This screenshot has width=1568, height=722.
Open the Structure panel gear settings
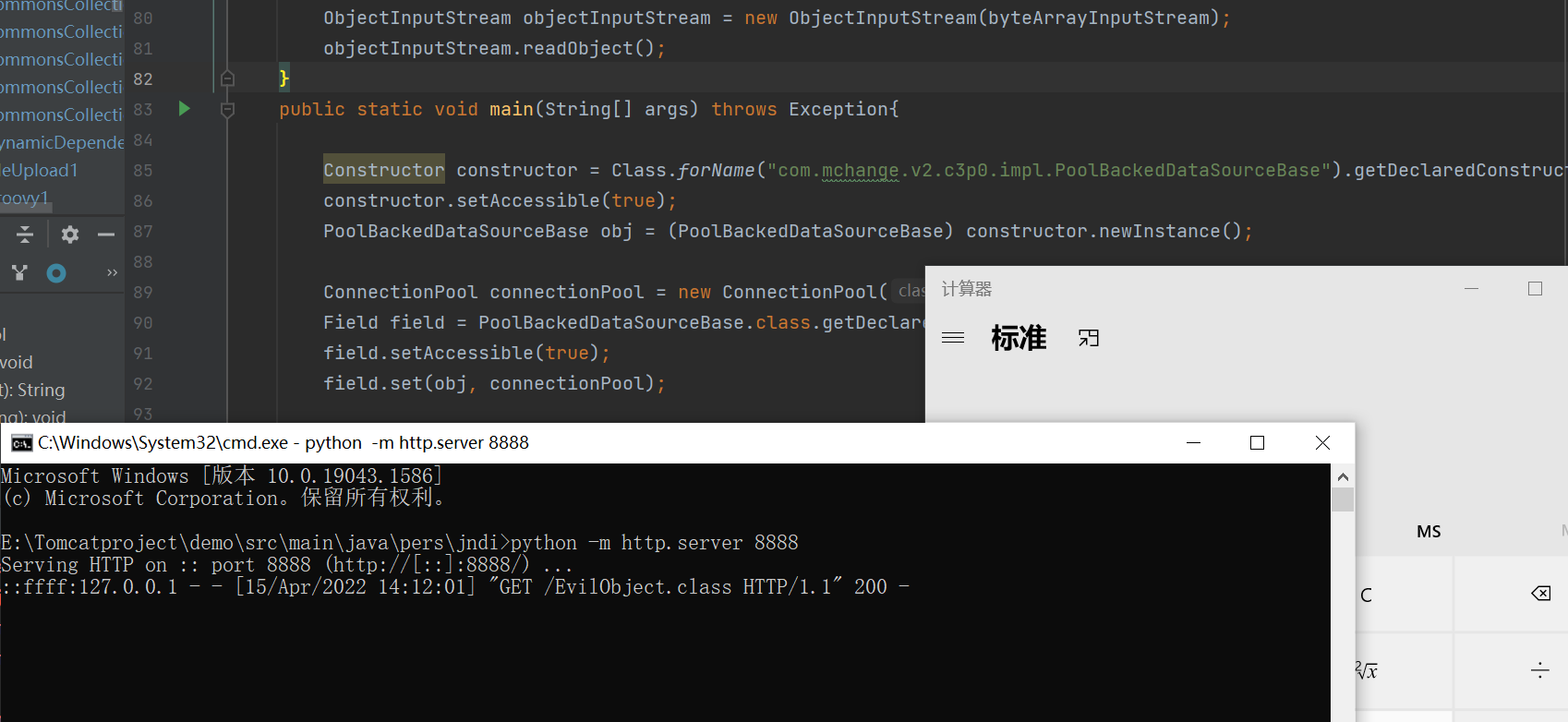click(70, 235)
